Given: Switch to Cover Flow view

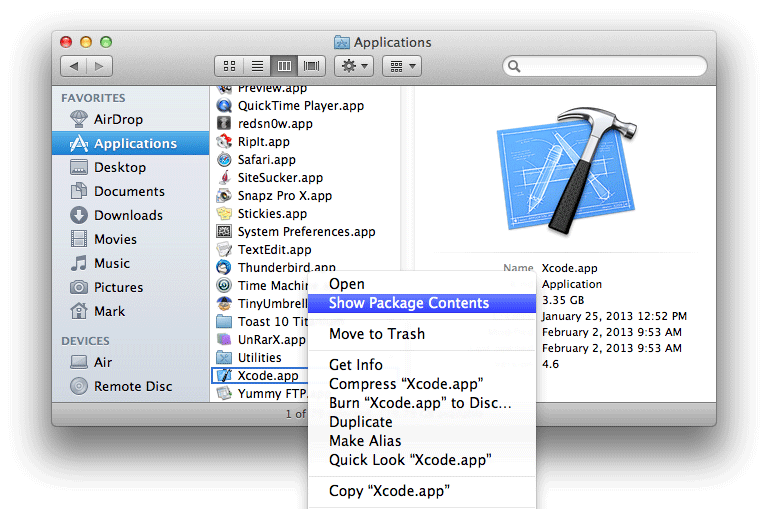Looking at the screenshot, I should [x=312, y=66].
